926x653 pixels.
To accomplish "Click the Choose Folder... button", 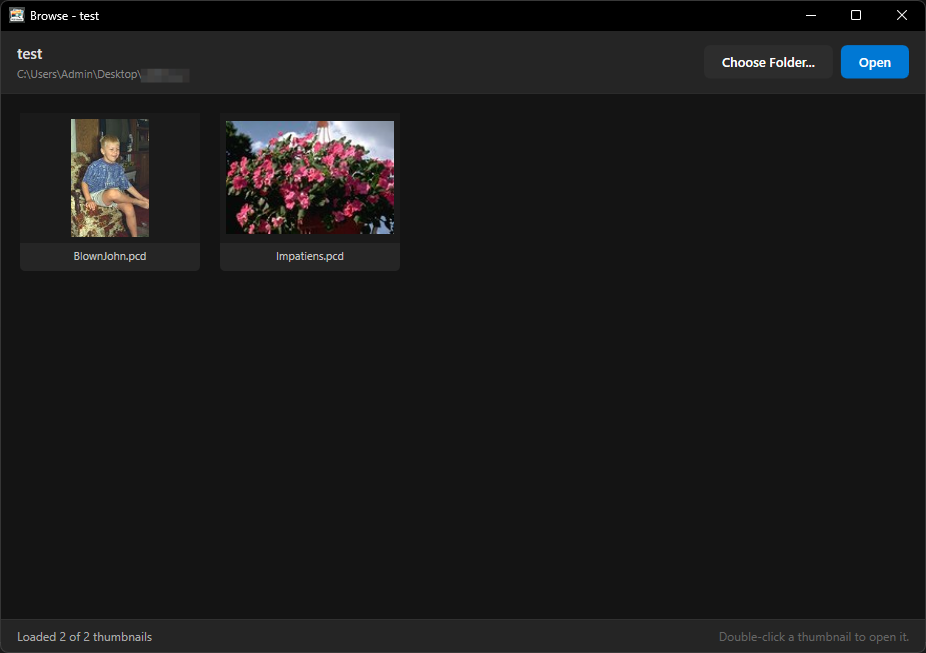I will tap(768, 62).
